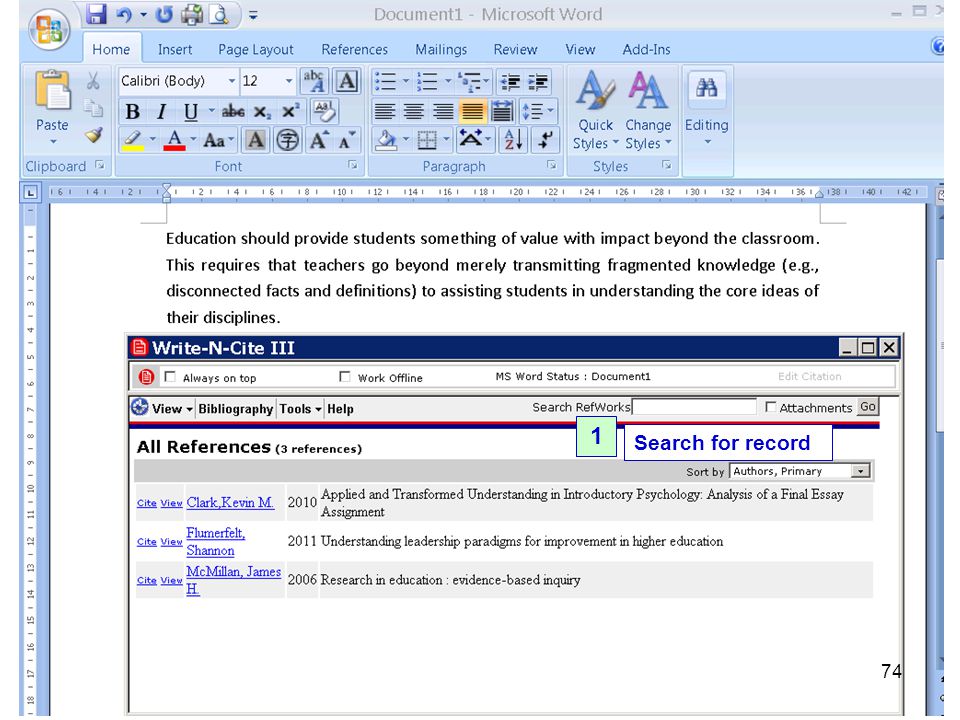Show paragraph marks icon
Image resolution: width=960 pixels, height=720 pixels.
coord(545,140)
